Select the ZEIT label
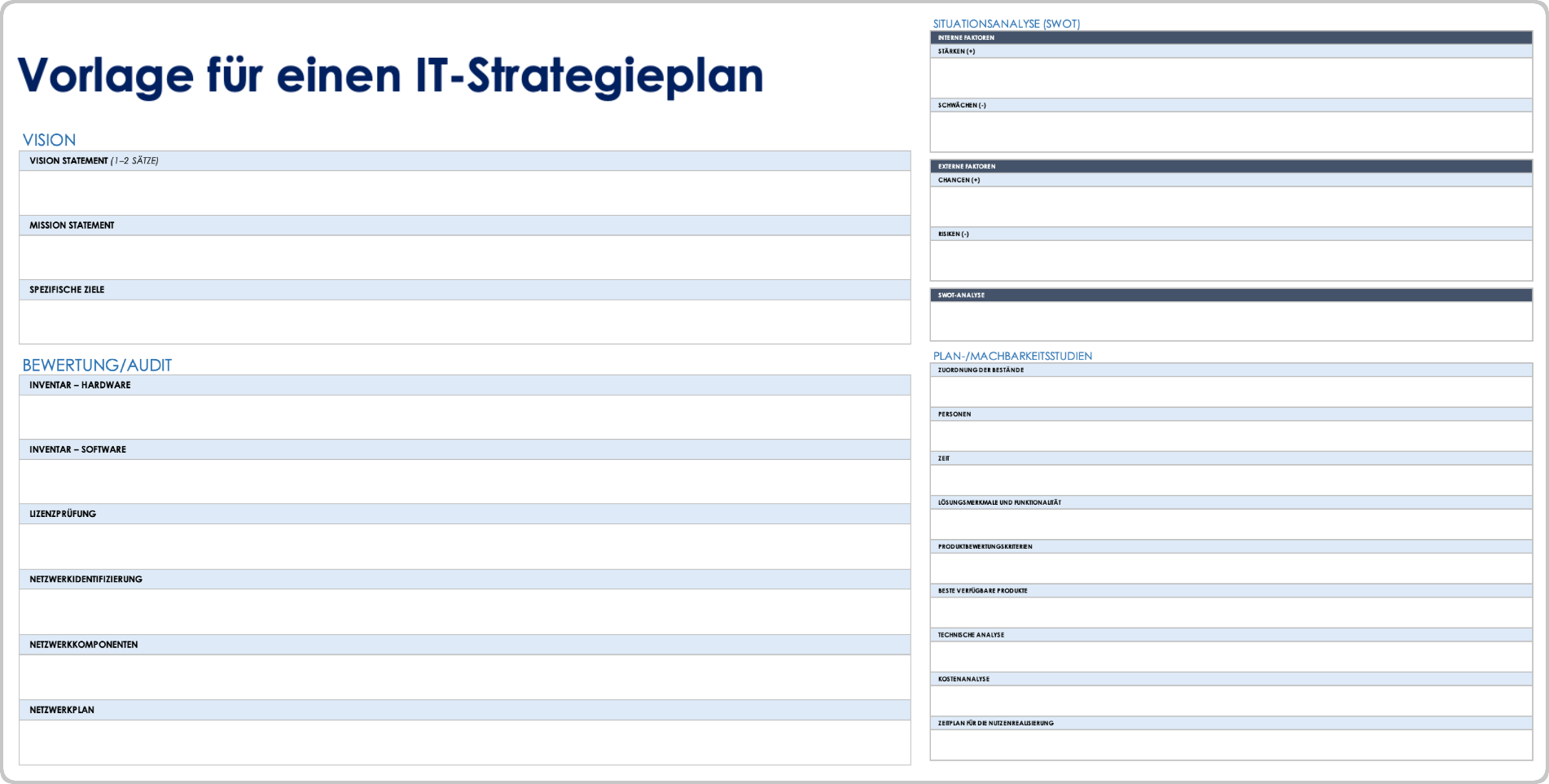The width and height of the screenshot is (1549, 784). pos(943,458)
